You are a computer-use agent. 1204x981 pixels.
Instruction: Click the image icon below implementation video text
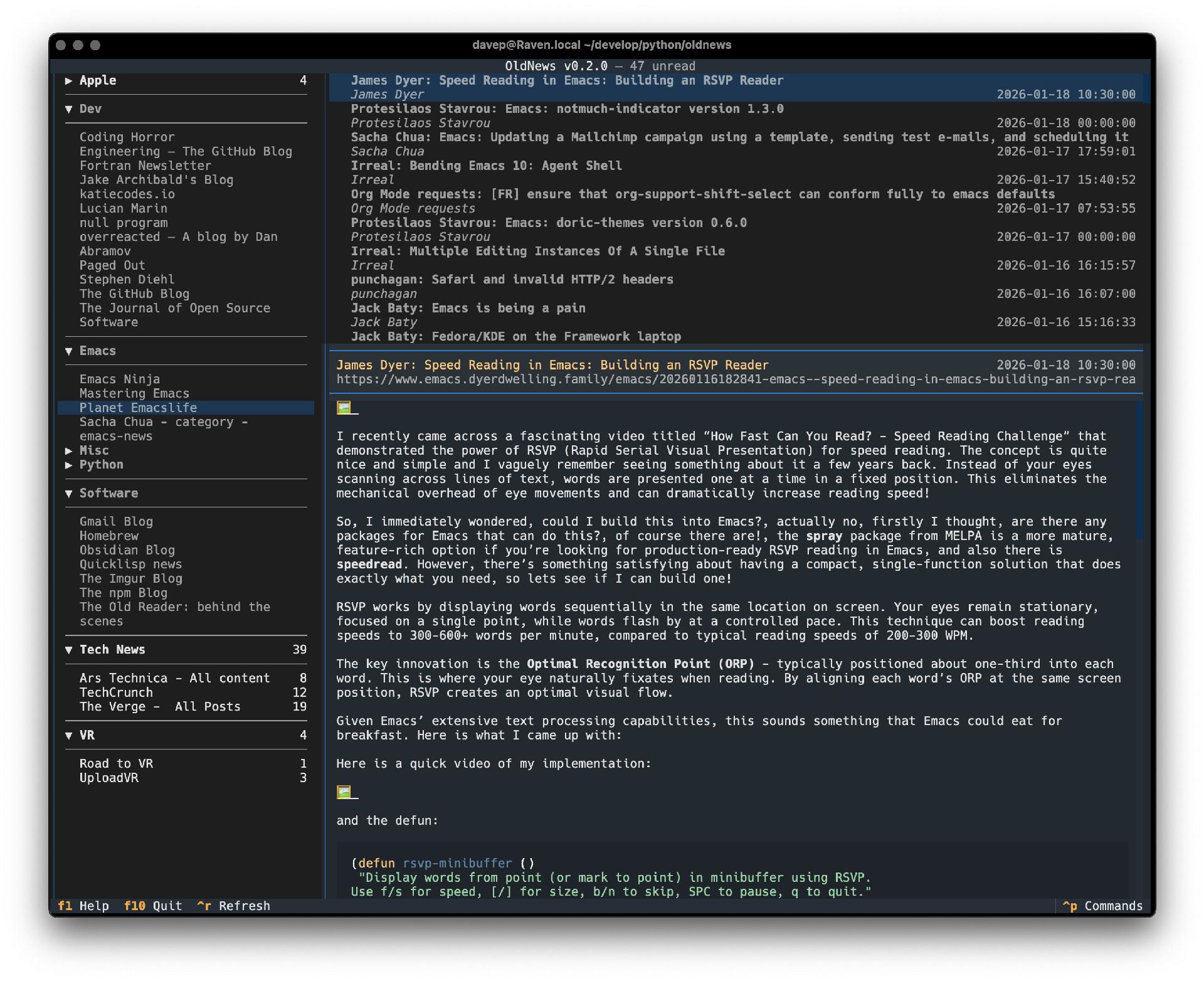(344, 792)
